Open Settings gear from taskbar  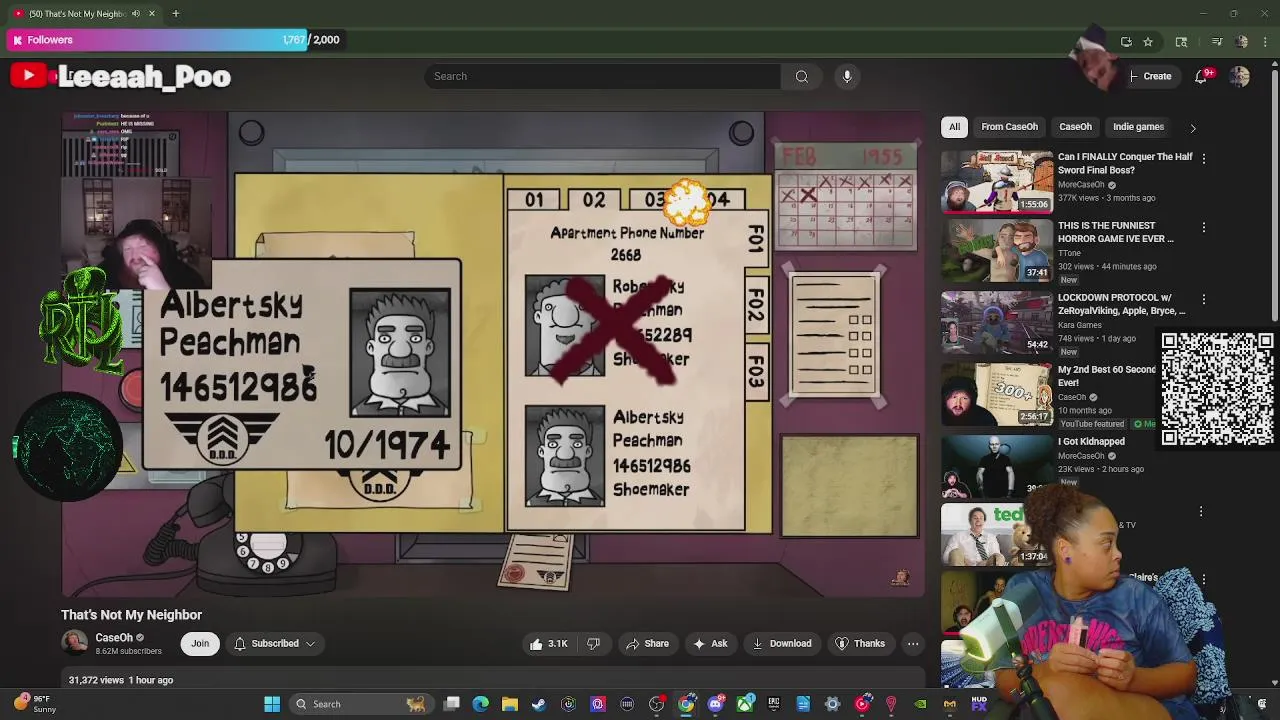tap(832, 704)
